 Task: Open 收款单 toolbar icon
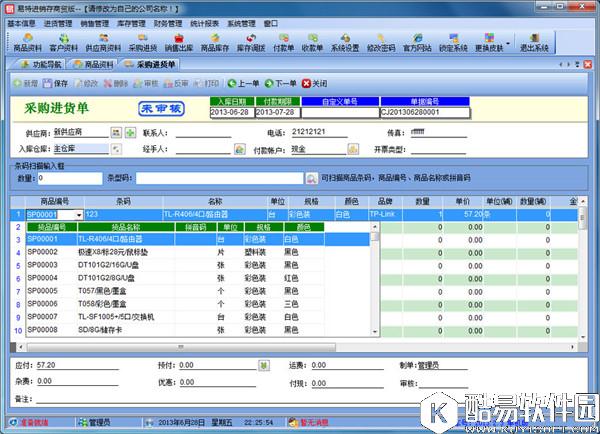pyautogui.click(x=313, y=42)
